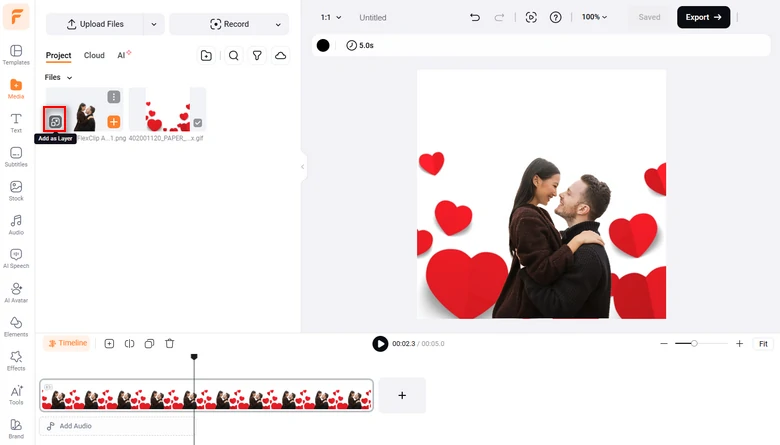Click the Add as Layer icon
The image size is (780, 445).
point(55,121)
